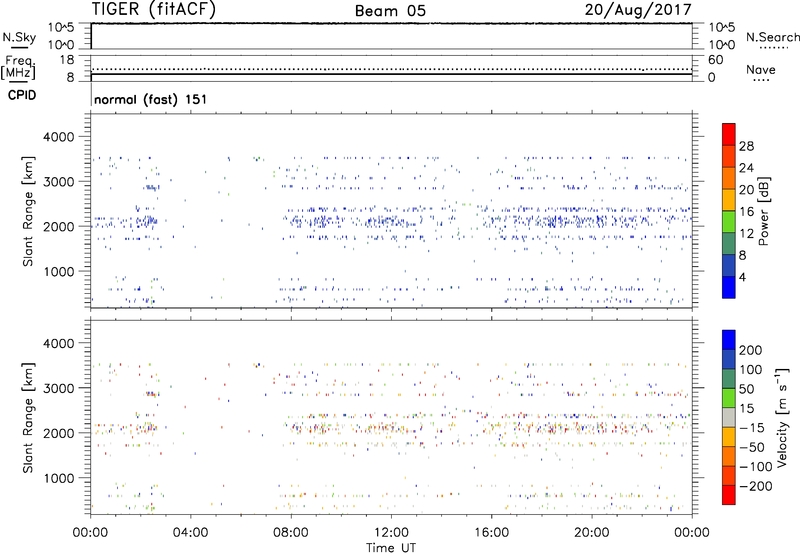Click the TIGER (fitACF) plot title

point(154,9)
